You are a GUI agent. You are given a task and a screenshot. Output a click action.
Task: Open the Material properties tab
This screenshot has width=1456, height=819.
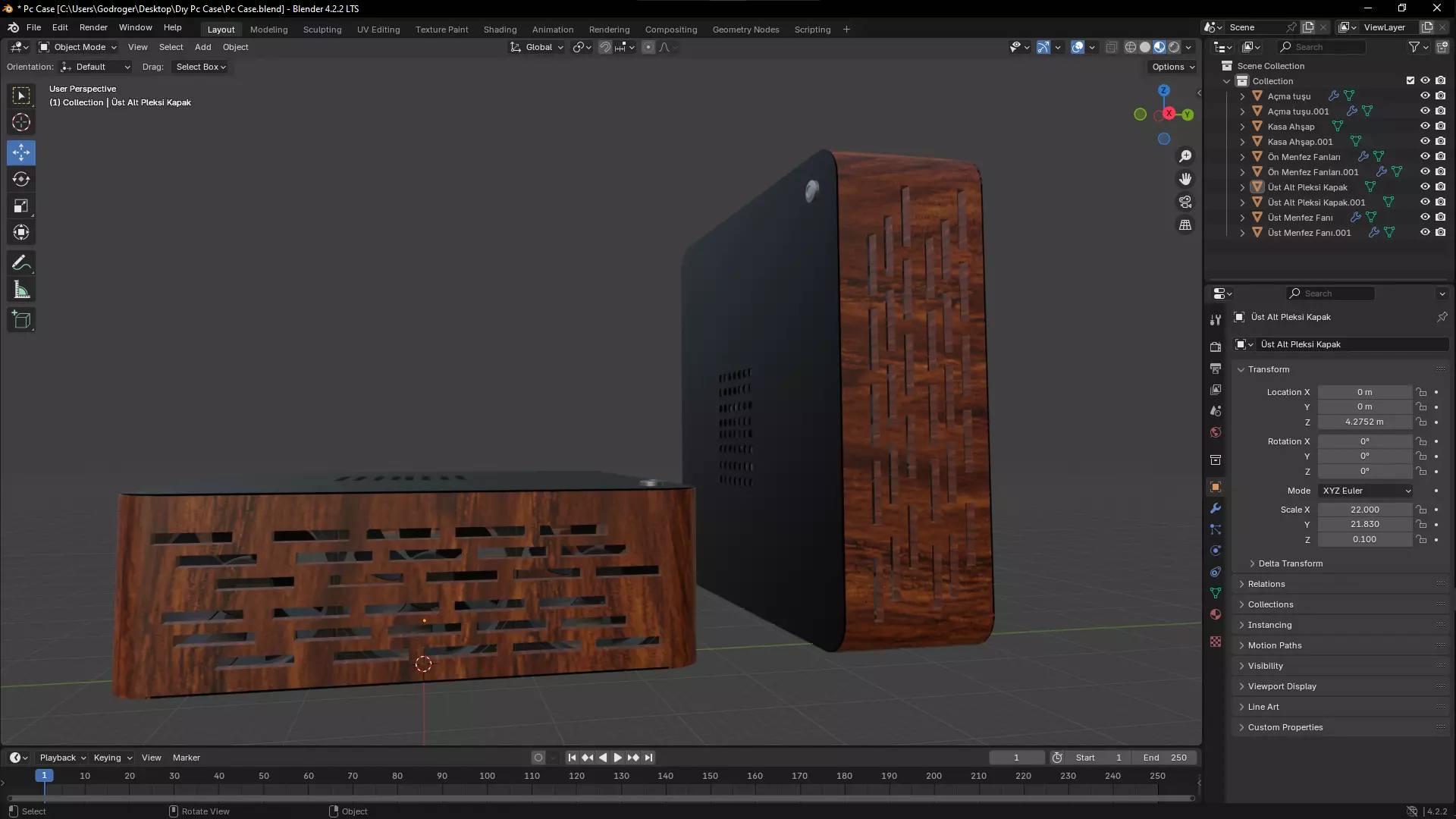coord(1216,614)
